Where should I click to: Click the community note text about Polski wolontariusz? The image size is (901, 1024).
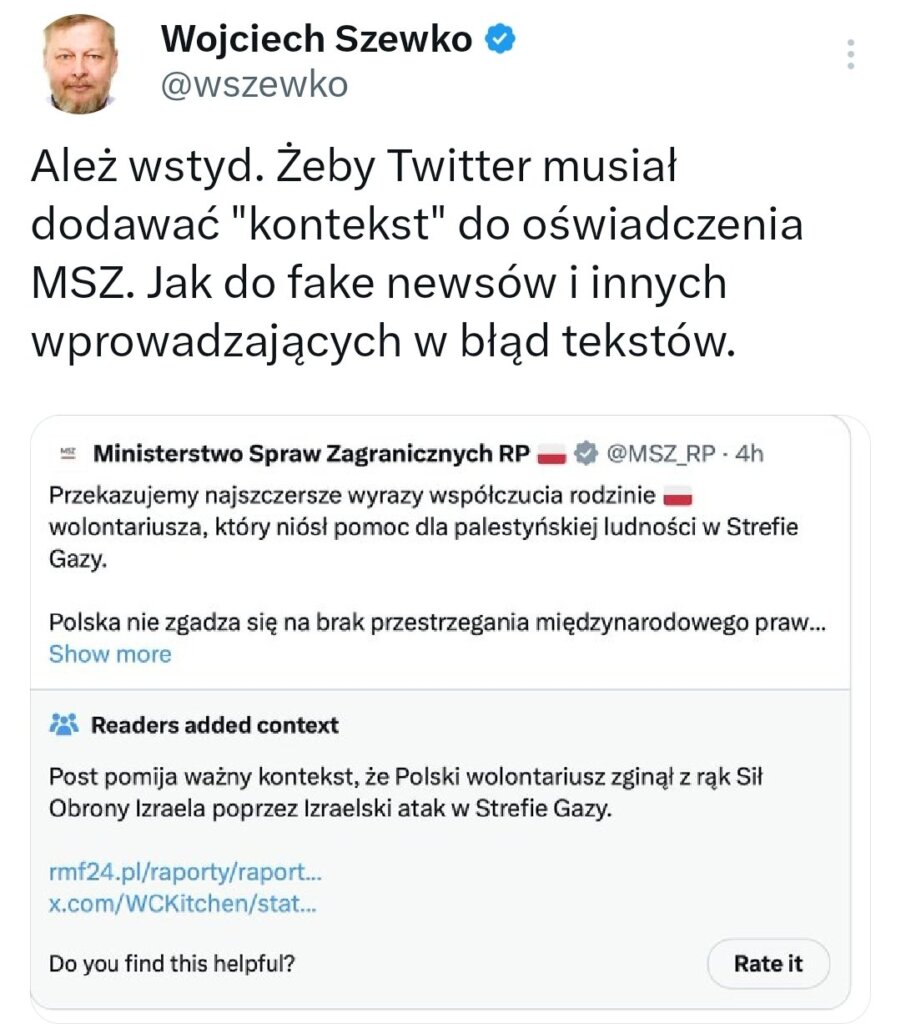[405, 793]
